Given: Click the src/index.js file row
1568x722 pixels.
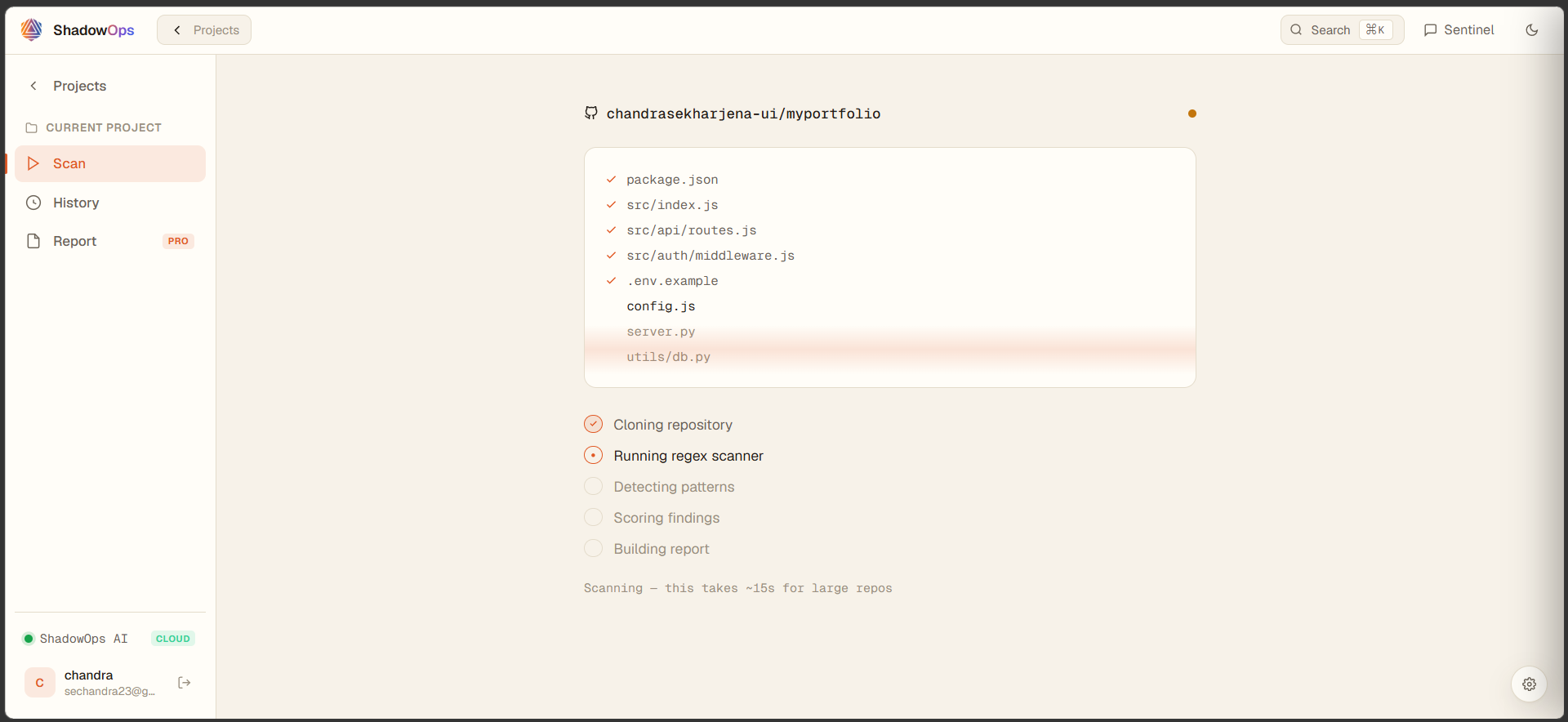Looking at the screenshot, I should (890, 205).
